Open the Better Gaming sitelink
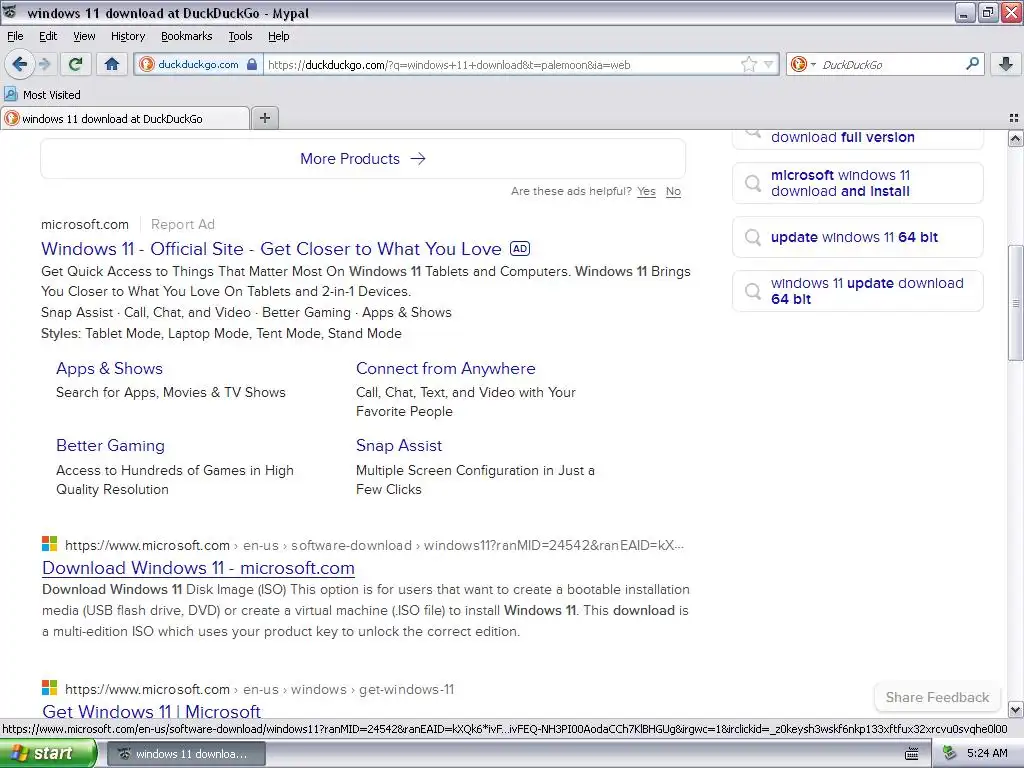 pyautogui.click(x=110, y=445)
